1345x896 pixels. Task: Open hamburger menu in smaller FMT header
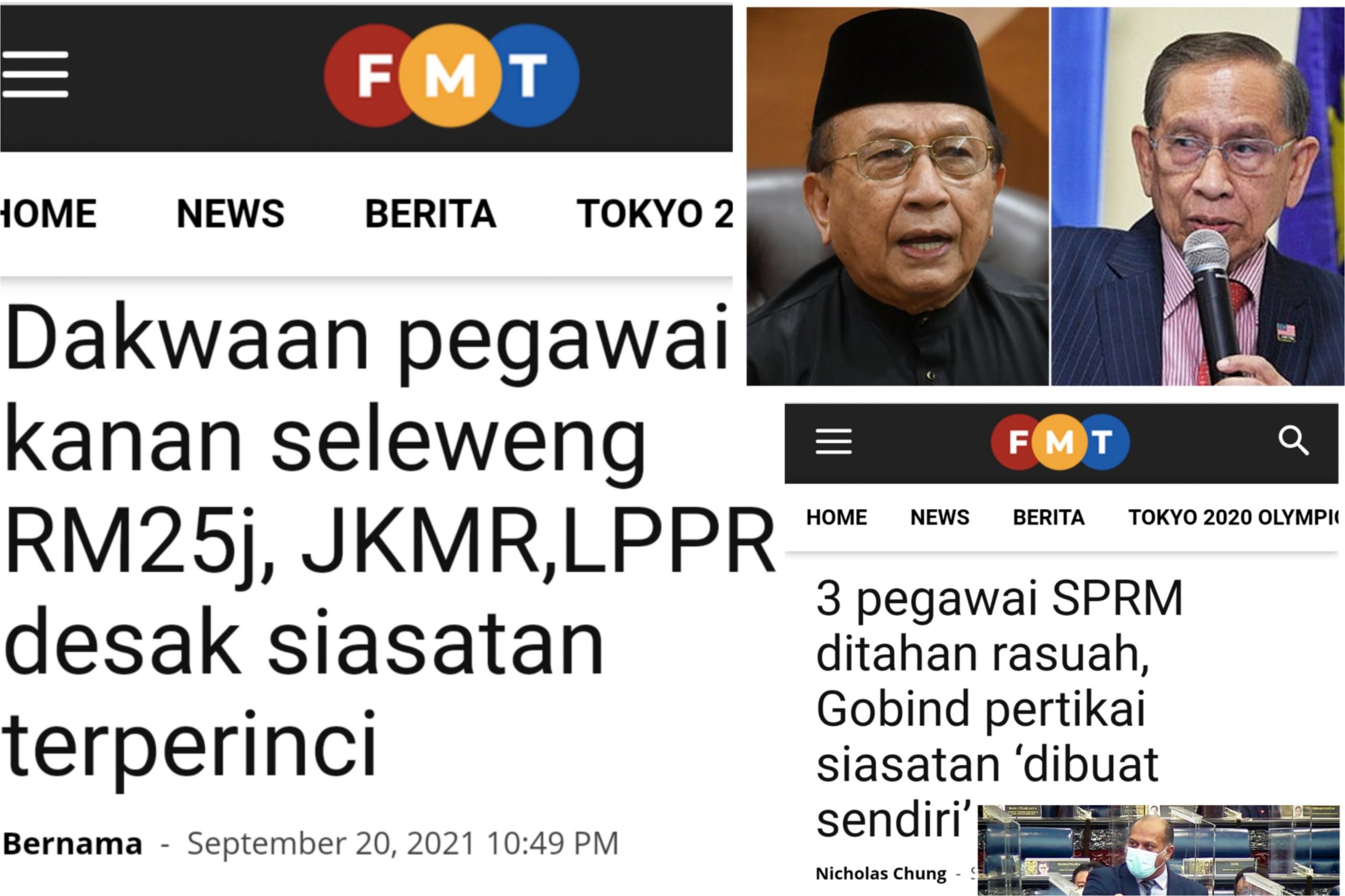coord(833,442)
